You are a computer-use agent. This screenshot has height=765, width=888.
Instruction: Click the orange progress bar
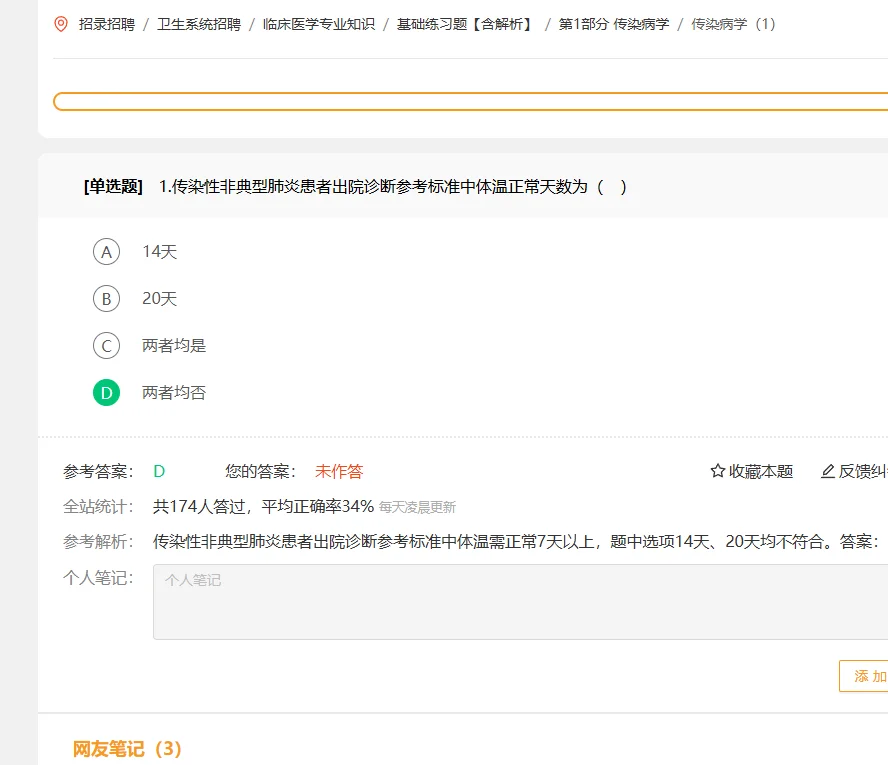pyautogui.click(x=470, y=101)
